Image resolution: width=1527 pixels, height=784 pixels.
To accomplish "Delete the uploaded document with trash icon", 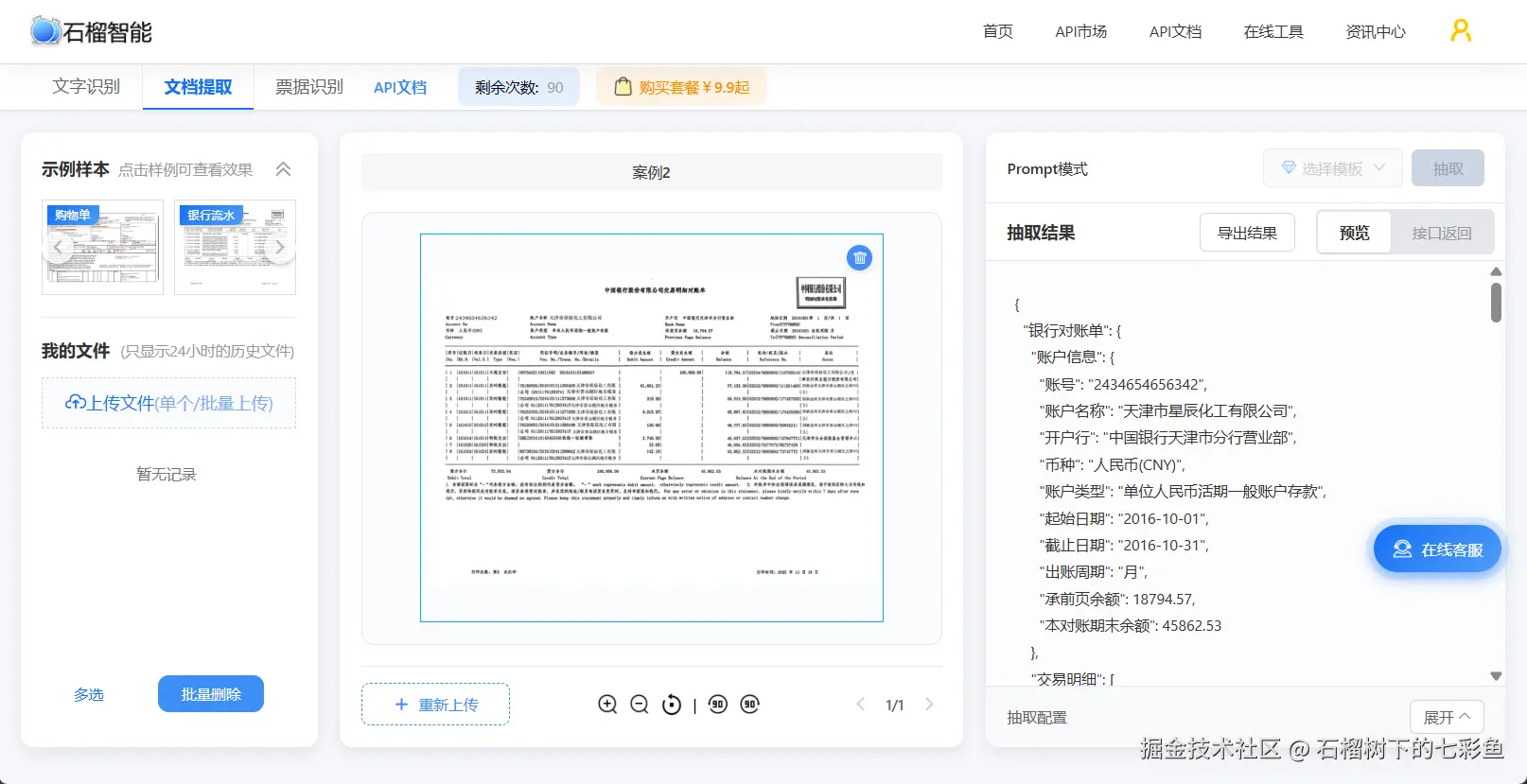I will pos(859,258).
